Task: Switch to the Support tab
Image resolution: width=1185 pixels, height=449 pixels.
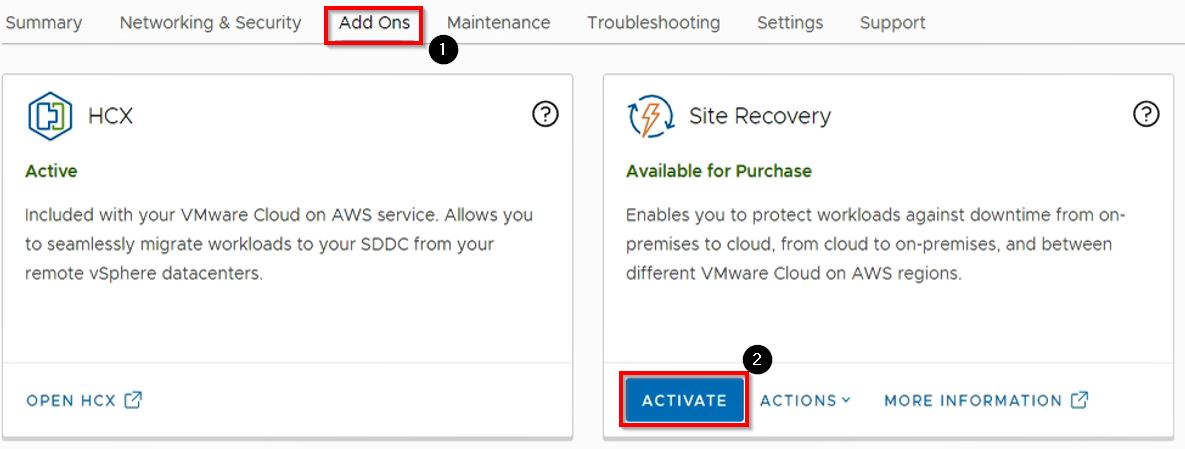Action: (893, 23)
